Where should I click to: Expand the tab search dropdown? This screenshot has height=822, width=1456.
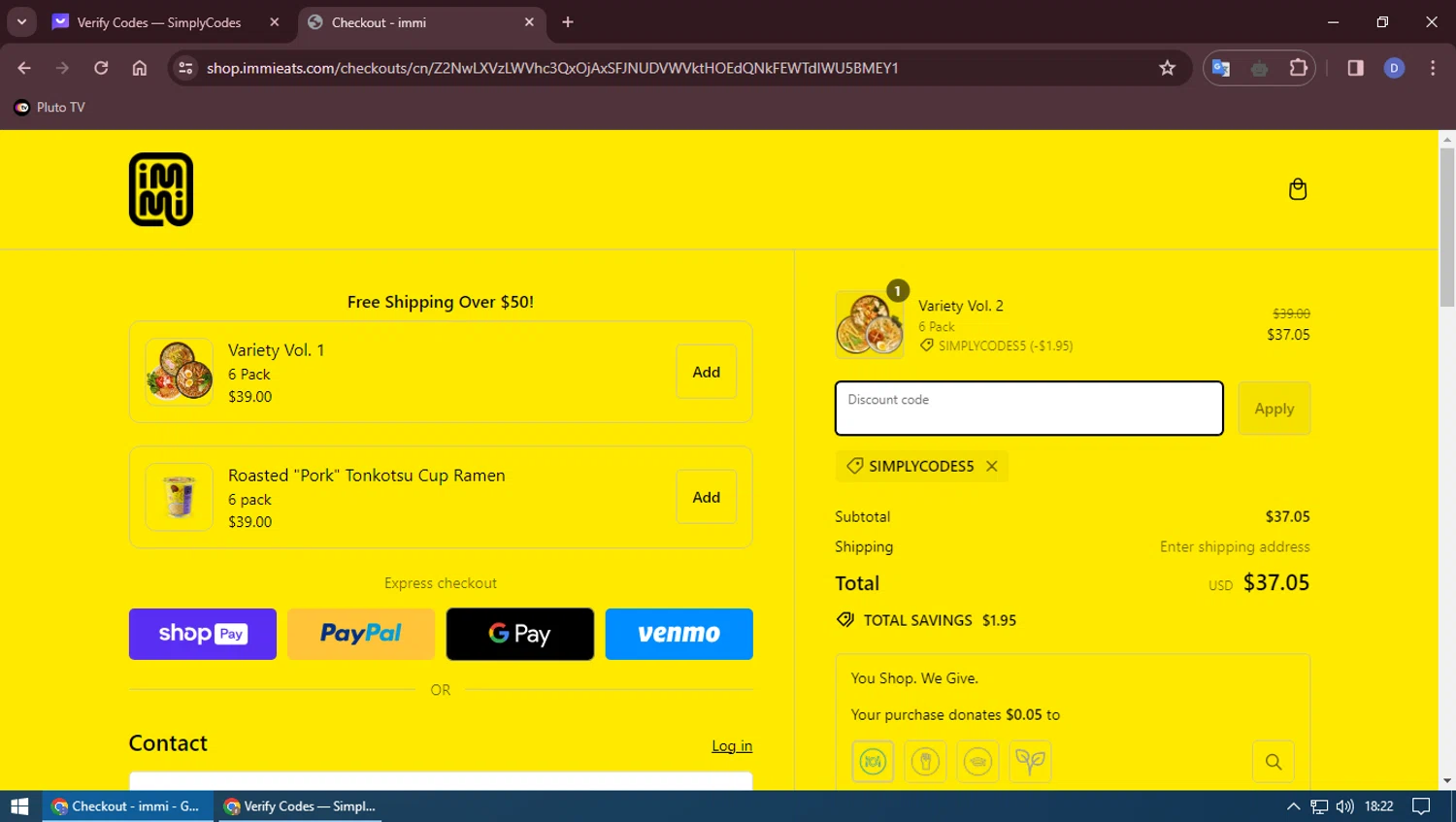coord(21,22)
